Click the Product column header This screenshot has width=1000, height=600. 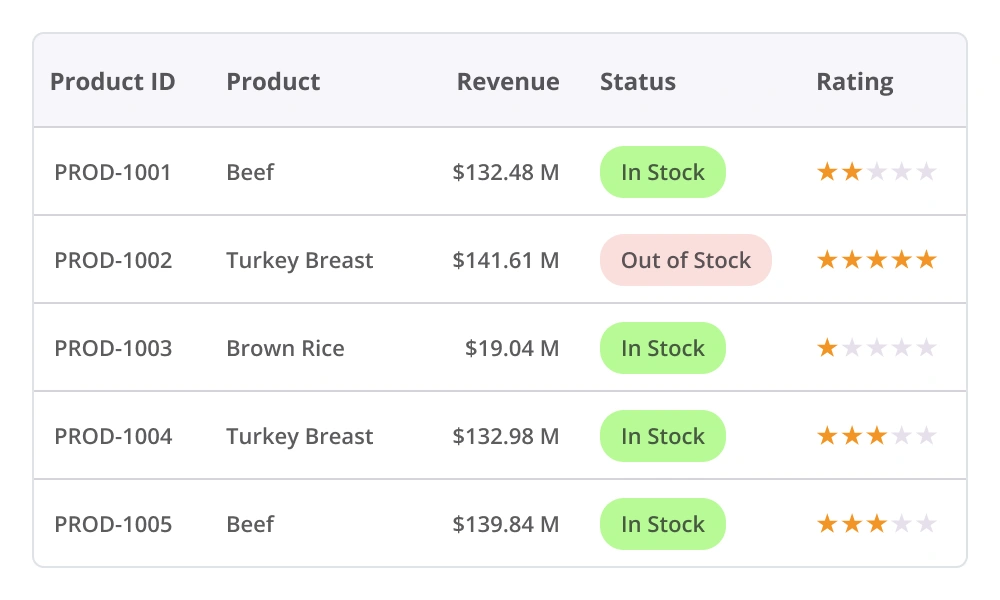(273, 82)
